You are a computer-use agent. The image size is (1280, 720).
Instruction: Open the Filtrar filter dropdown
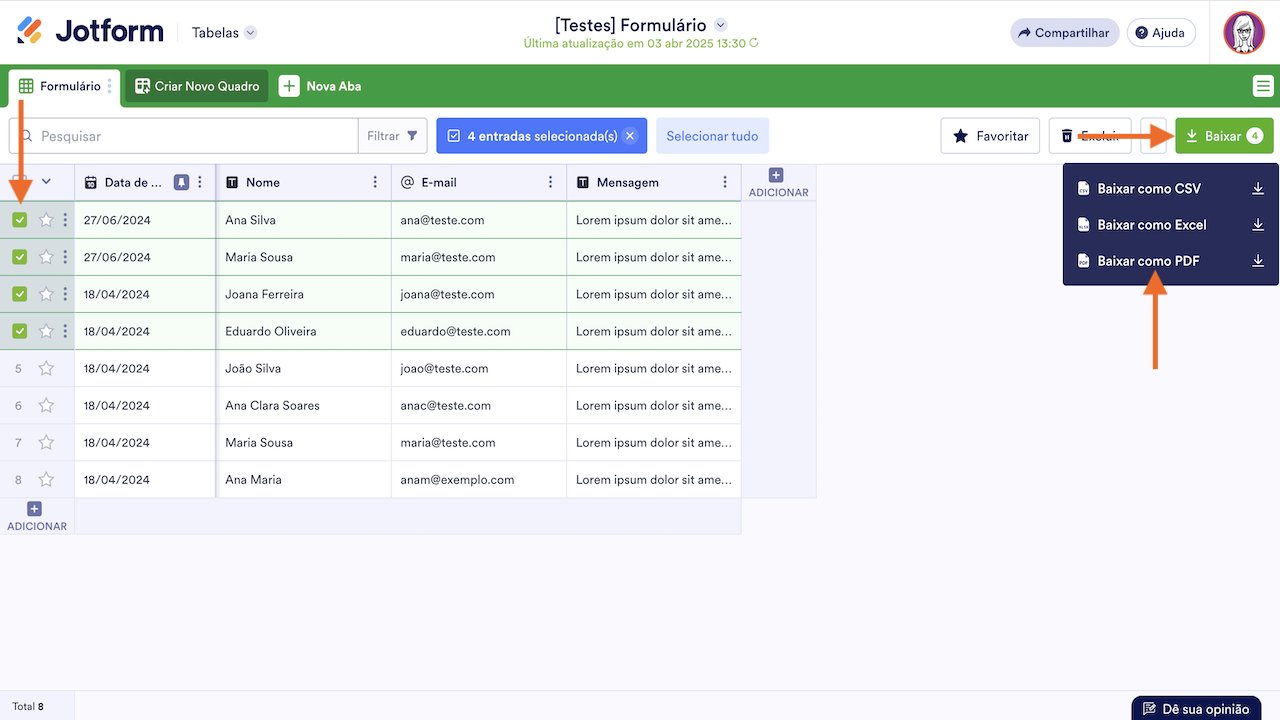pos(393,136)
